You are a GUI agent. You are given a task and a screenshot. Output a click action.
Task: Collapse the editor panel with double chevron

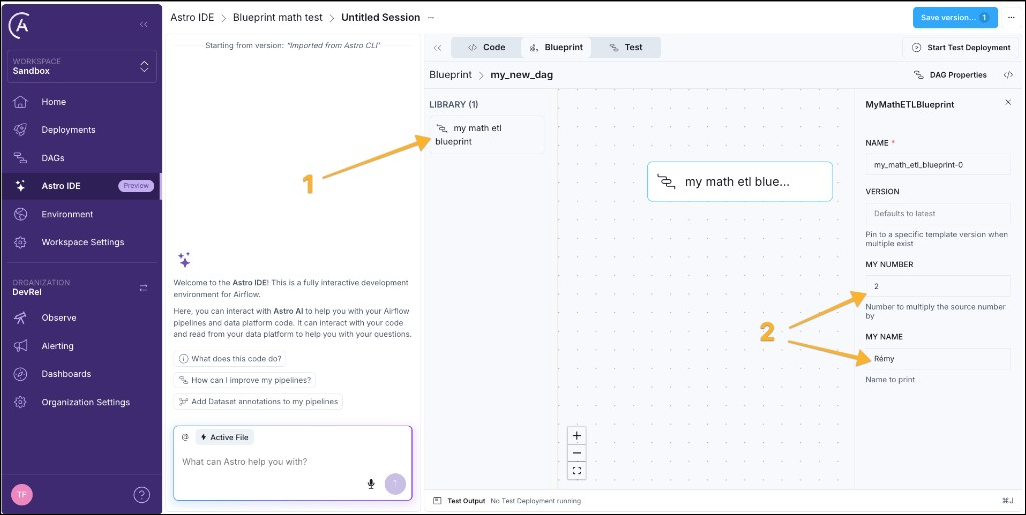pos(437,47)
